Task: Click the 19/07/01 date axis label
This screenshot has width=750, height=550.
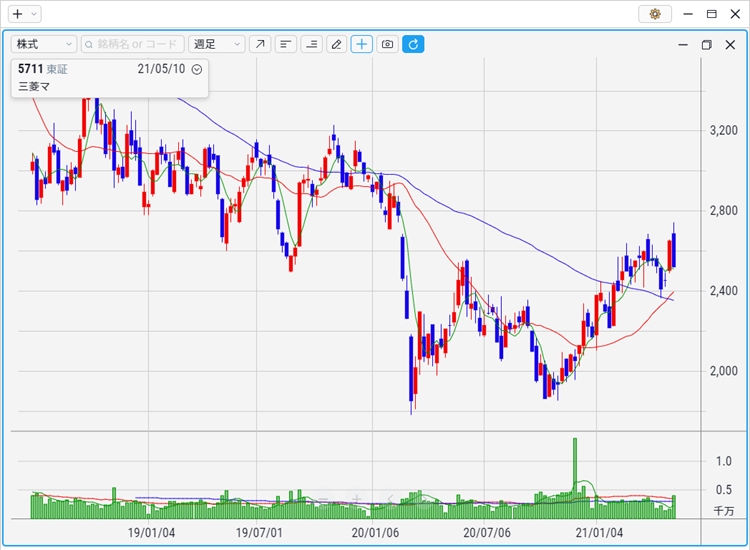Action: point(259,533)
